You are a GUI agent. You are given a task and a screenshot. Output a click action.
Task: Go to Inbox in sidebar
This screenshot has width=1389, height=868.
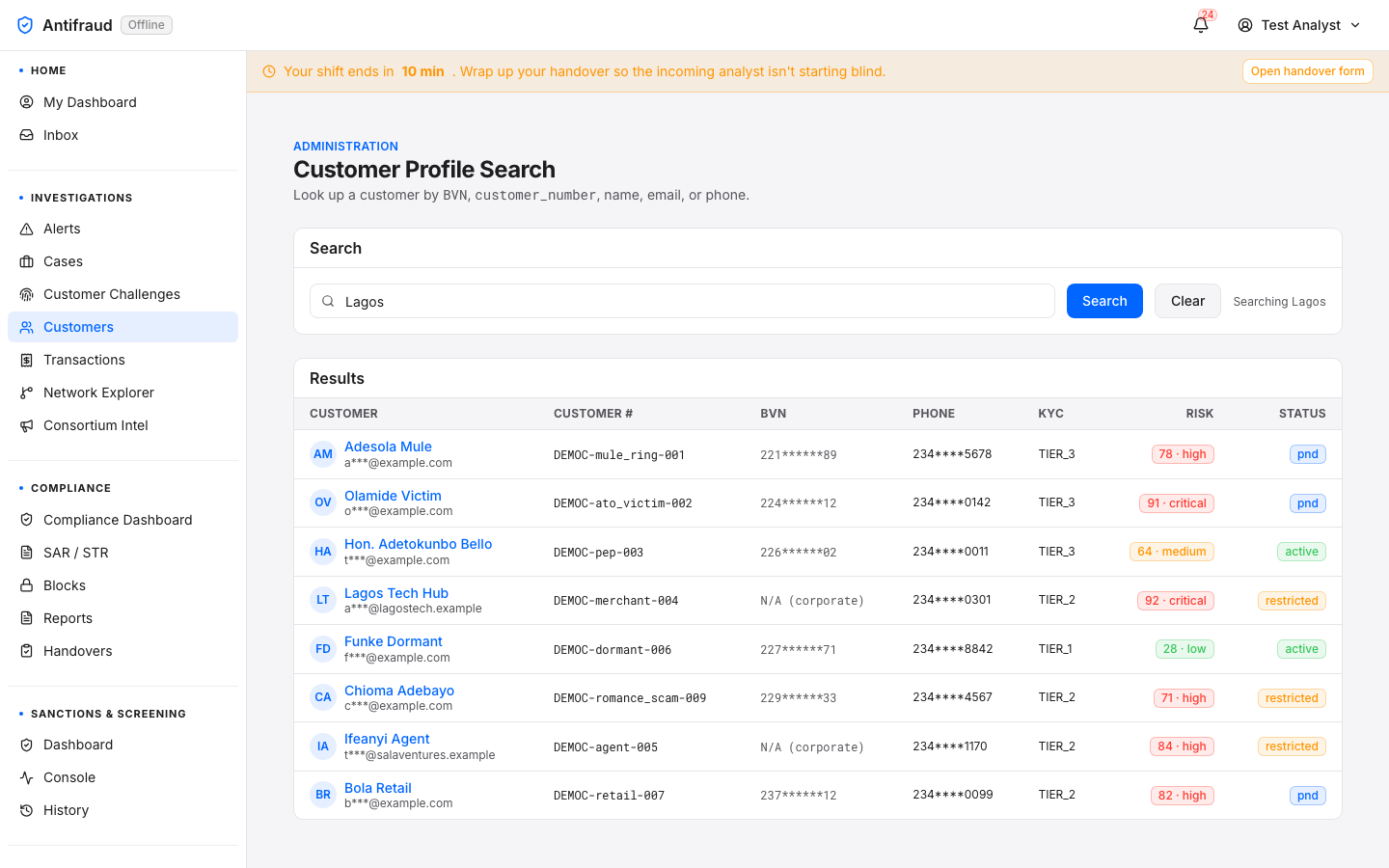(x=123, y=135)
